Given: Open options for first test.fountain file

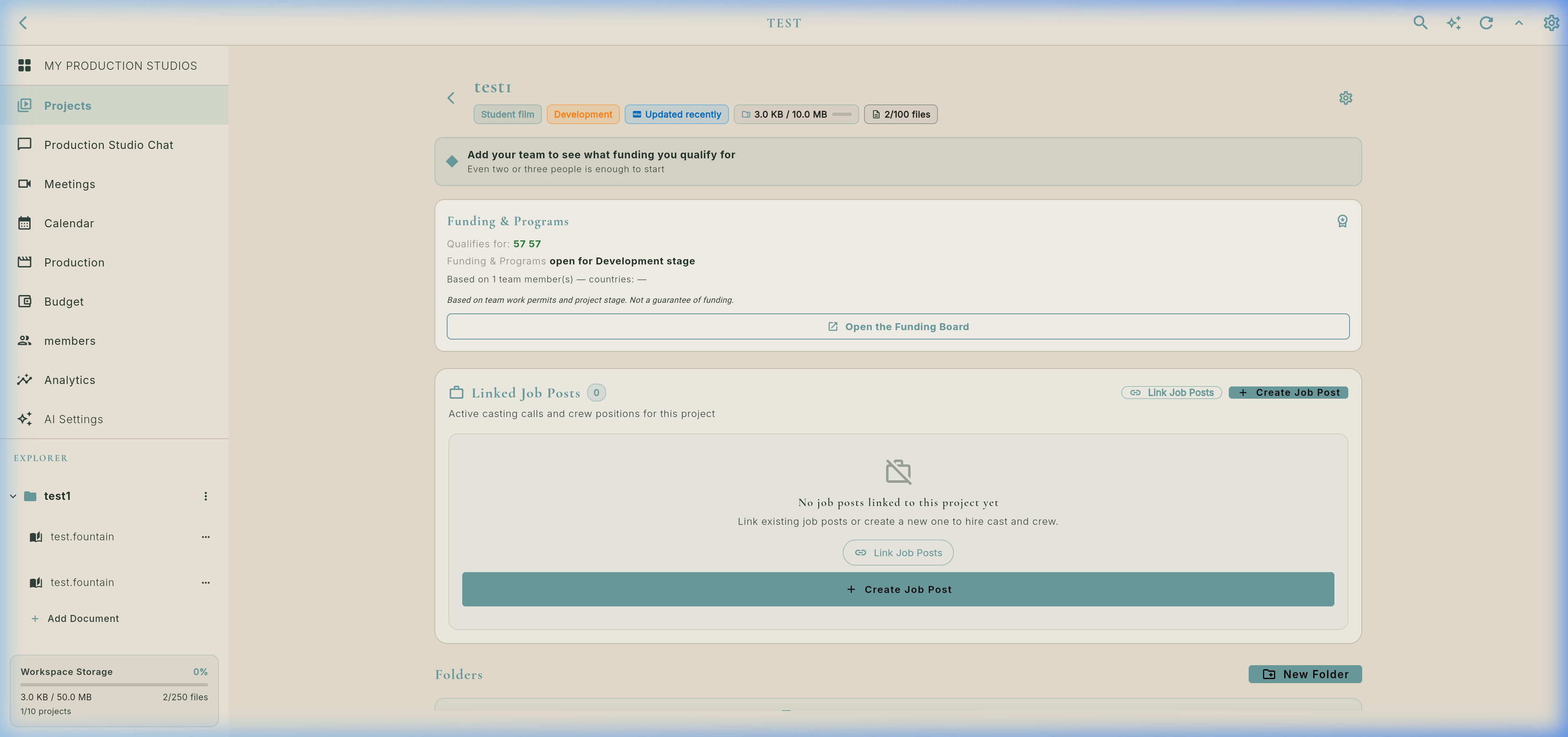Looking at the screenshot, I should [206, 537].
